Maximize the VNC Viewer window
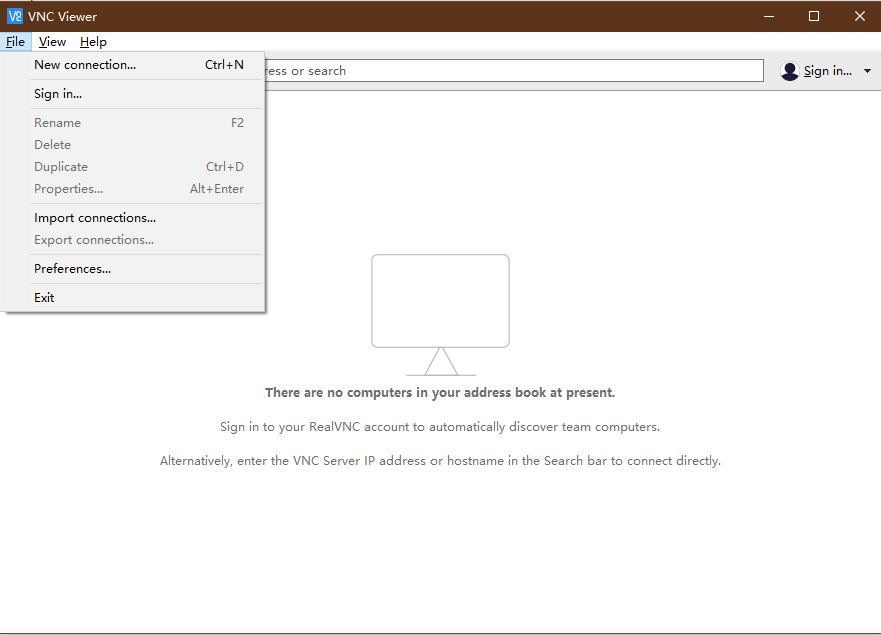 click(x=814, y=16)
